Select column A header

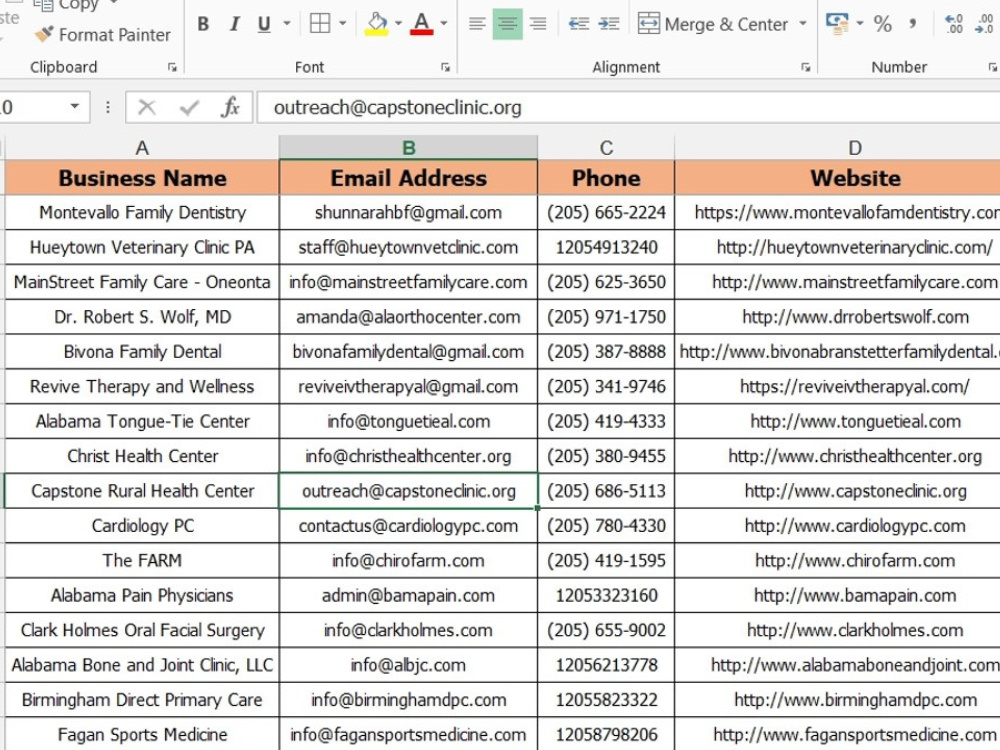142,147
